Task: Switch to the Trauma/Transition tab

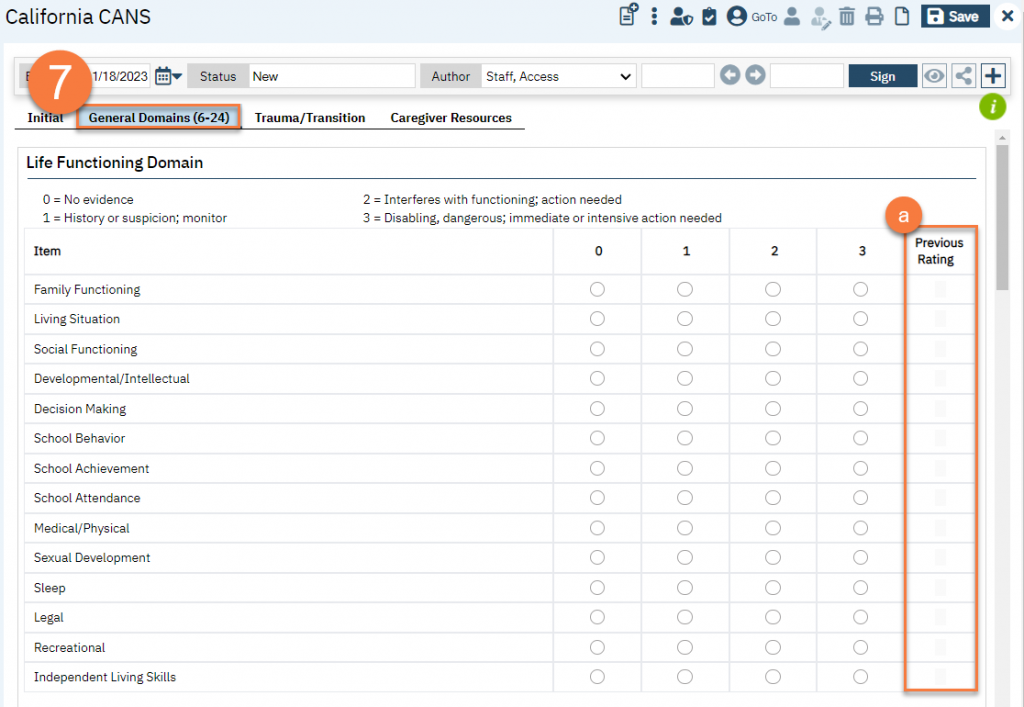Action: 309,118
